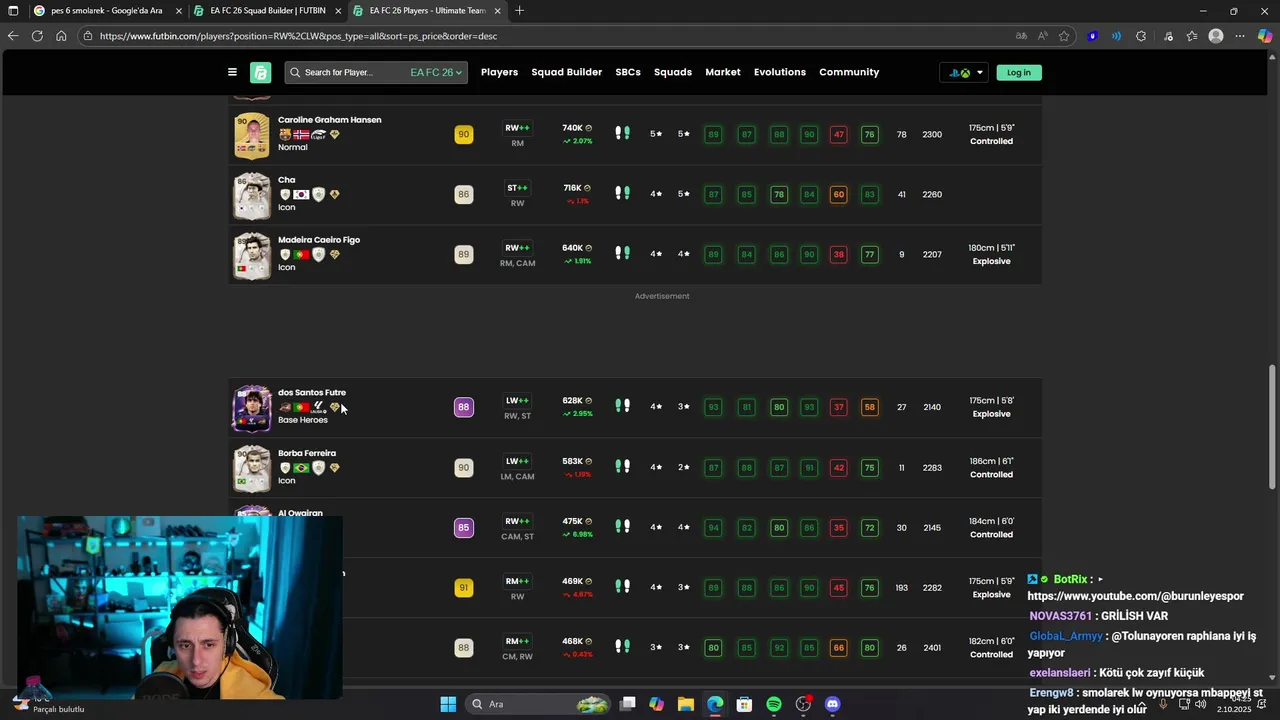Expand the PlayStation/Xbox platform selector
The width and height of the screenshot is (1280, 720).
pyautogui.click(x=965, y=72)
